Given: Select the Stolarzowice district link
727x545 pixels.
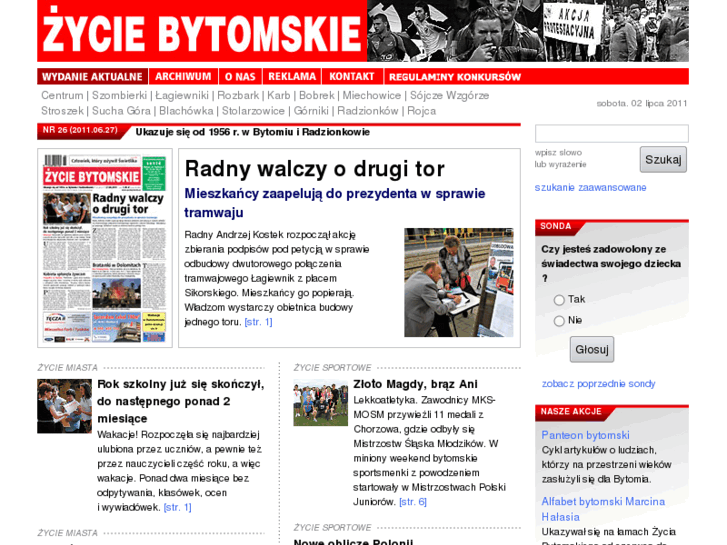Looking at the screenshot, I should (x=253, y=111).
